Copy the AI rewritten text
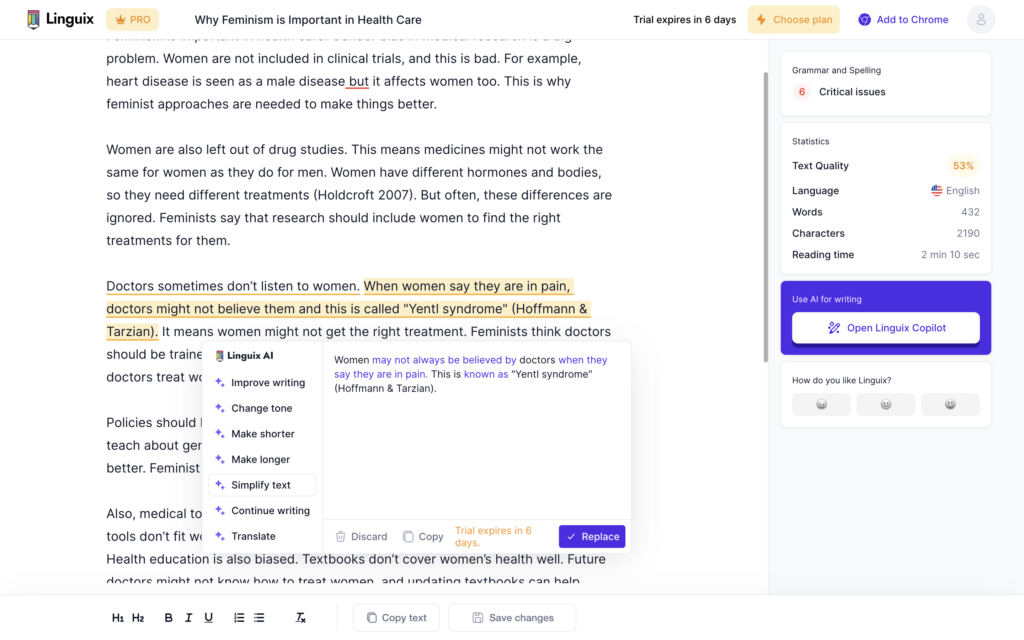Image resolution: width=1024 pixels, height=640 pixels. (422, 536)
